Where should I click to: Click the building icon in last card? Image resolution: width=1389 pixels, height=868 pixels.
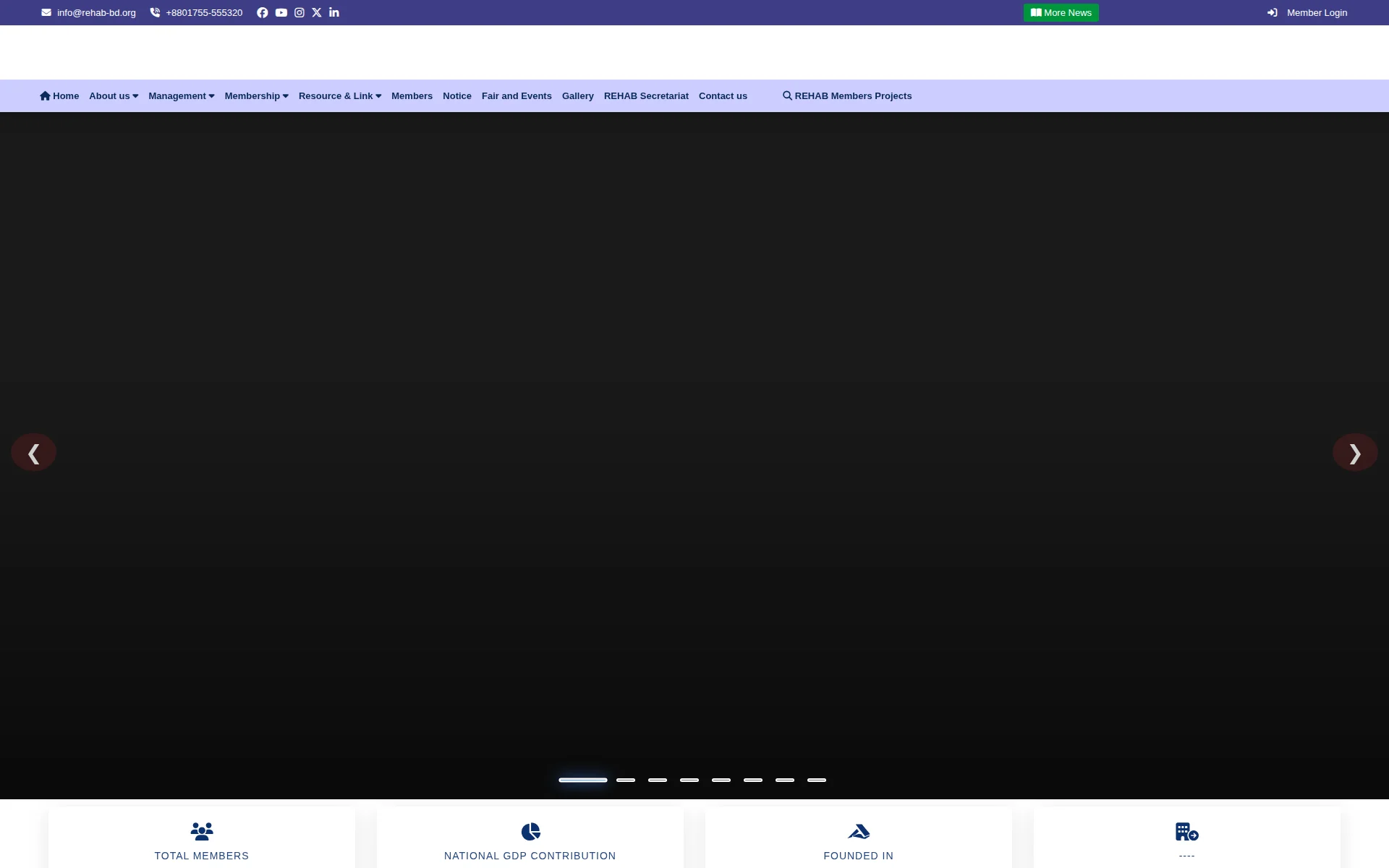pos(1186,831)
